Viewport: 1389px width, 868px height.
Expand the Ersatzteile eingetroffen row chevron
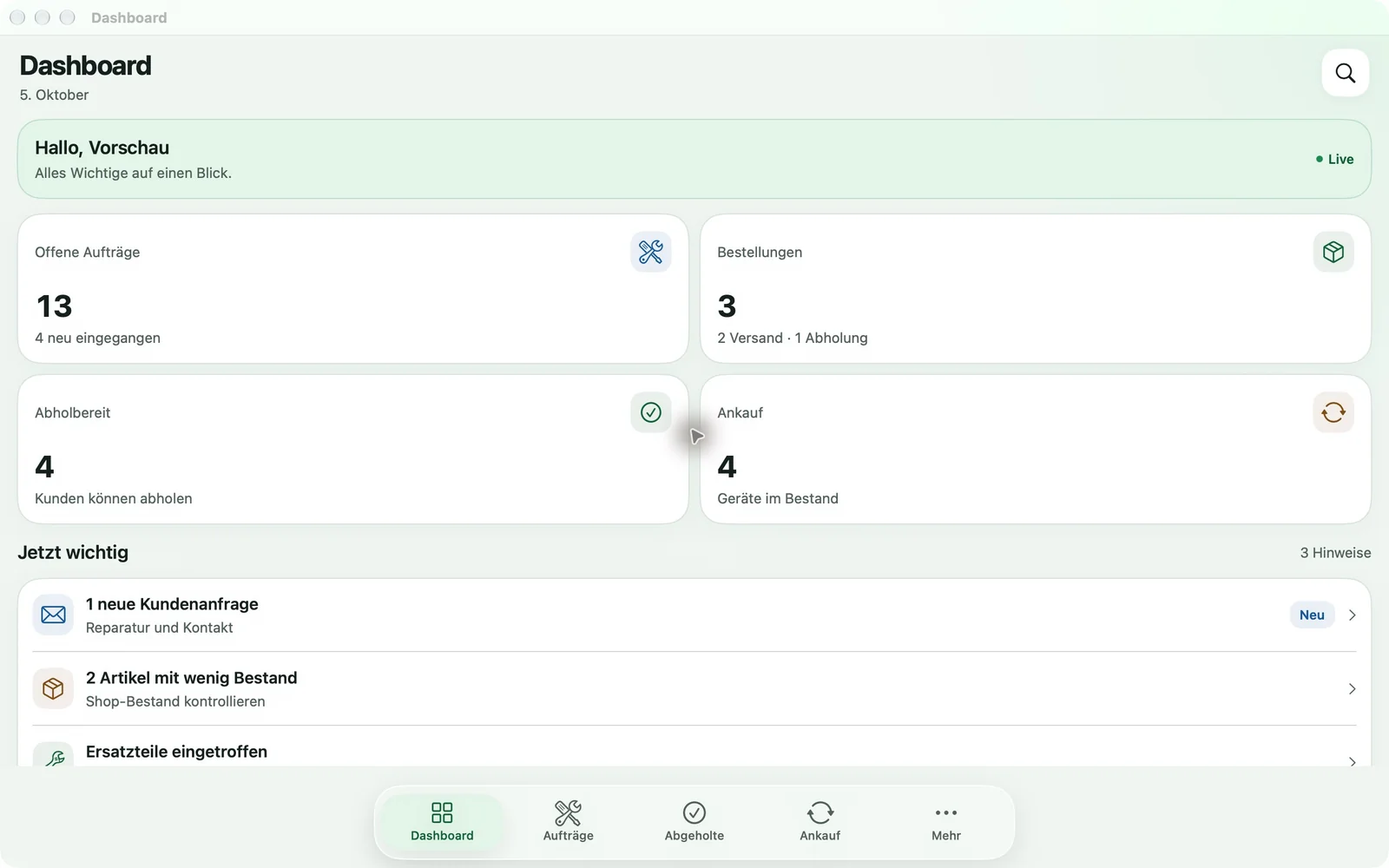coord(1352,760)
